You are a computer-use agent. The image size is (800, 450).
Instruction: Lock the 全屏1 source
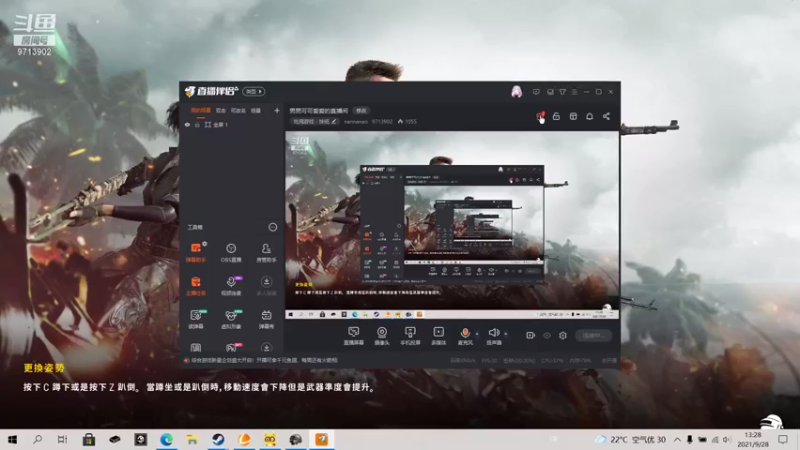click(197, 124)
